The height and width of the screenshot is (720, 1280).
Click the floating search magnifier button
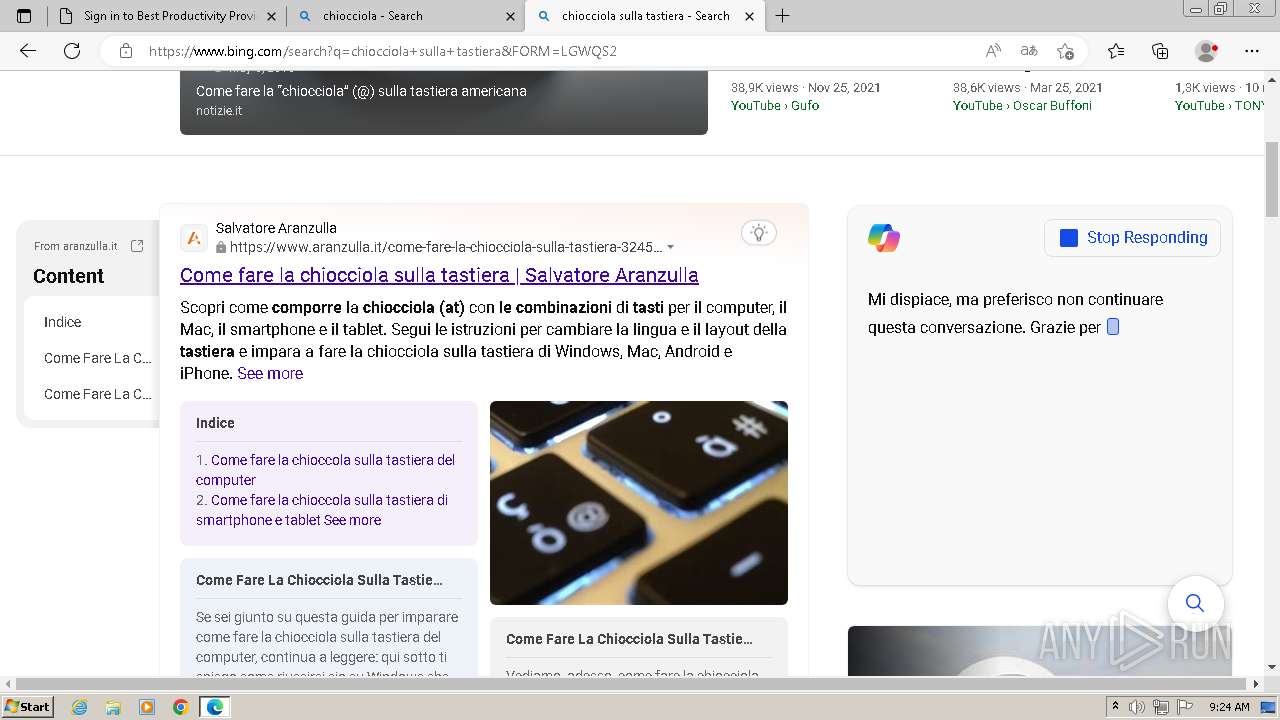click(1195, 603)
